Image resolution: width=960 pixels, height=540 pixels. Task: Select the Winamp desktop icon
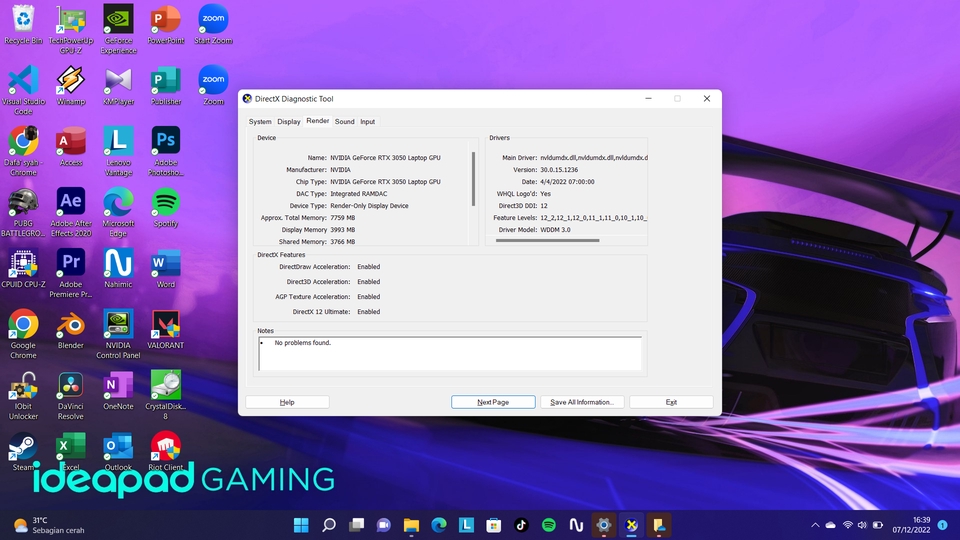pyautogui.click(x=70, y=85)
